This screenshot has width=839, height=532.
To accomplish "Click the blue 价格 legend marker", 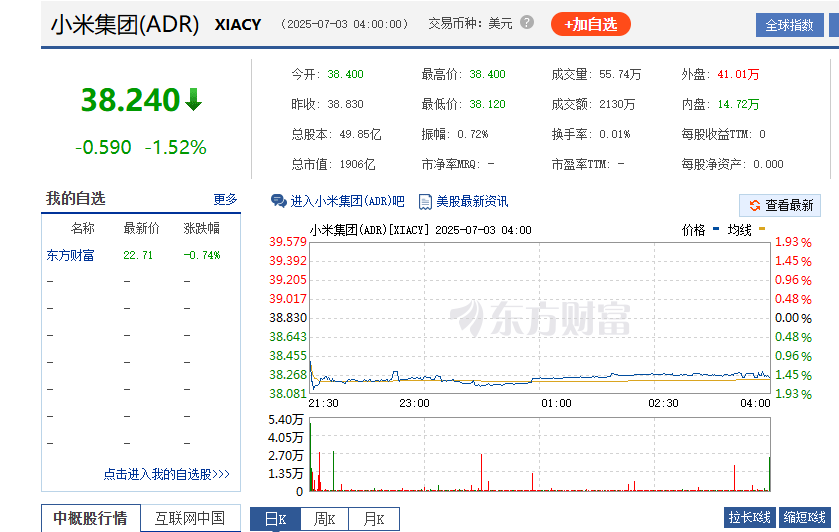I will tap(716, 229).
